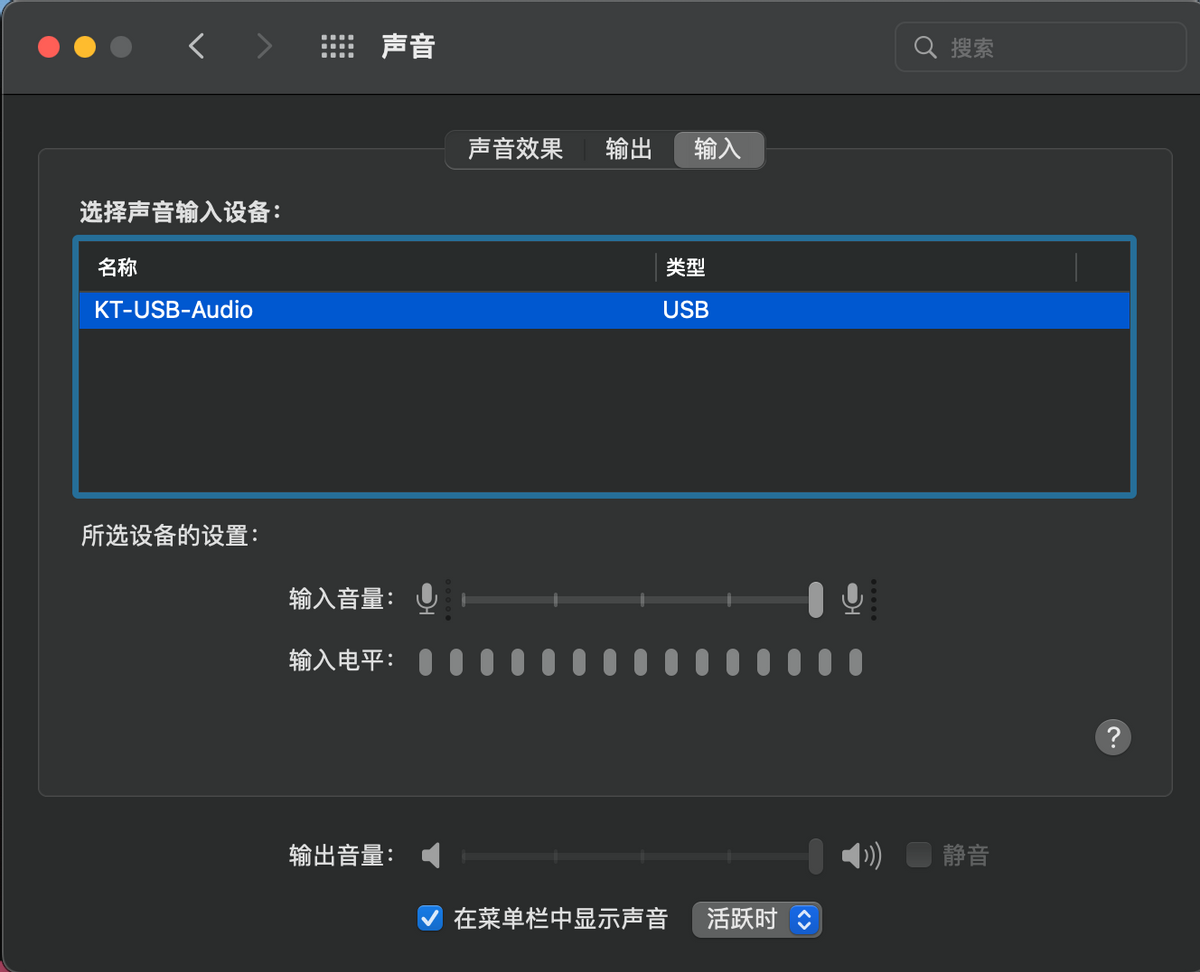Uncheck 在菜单栏中显示声音 checkbox
1200x972 pixels.
[430, 918]
